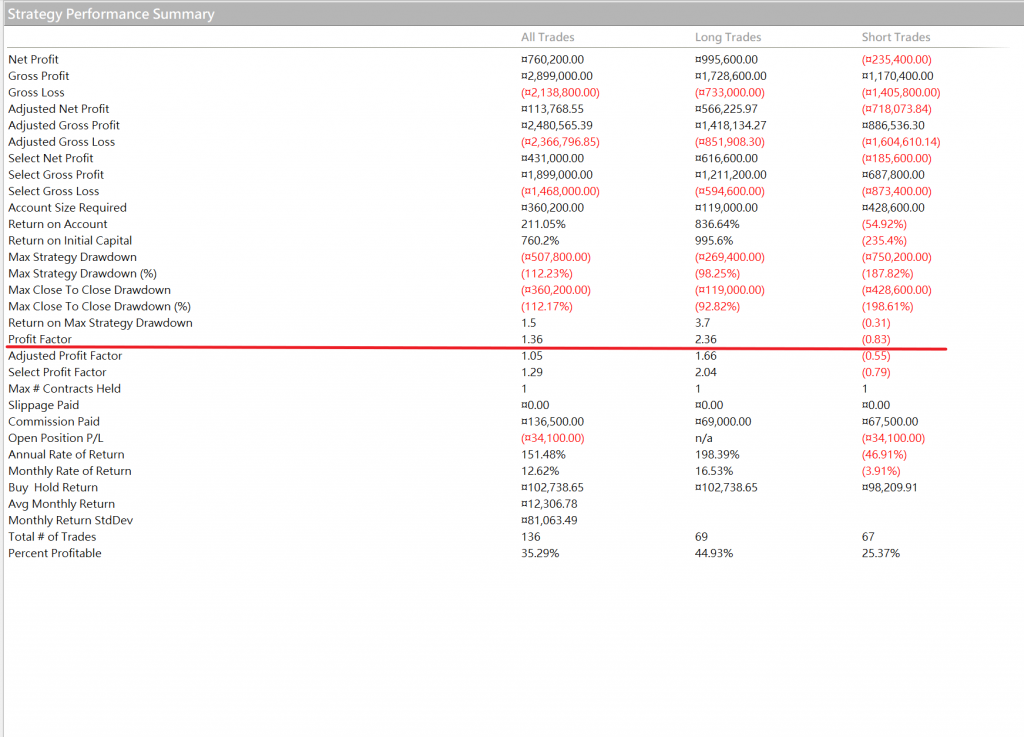Image resolution: width=1024 pixels, height=737 pixels.
Task: Click the Total # of Trades label
Action: click(x=52, y=537)
